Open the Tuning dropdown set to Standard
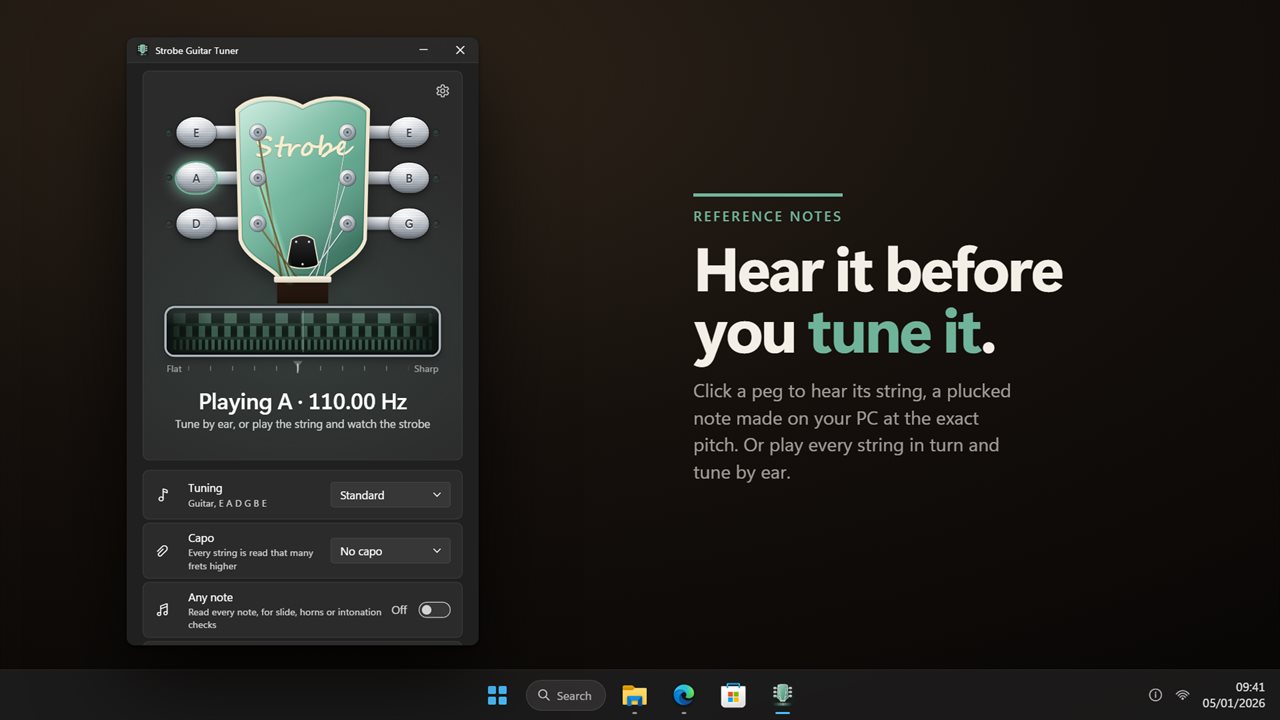This screenshot has height=720, width=1280. (x=390, y=495)
